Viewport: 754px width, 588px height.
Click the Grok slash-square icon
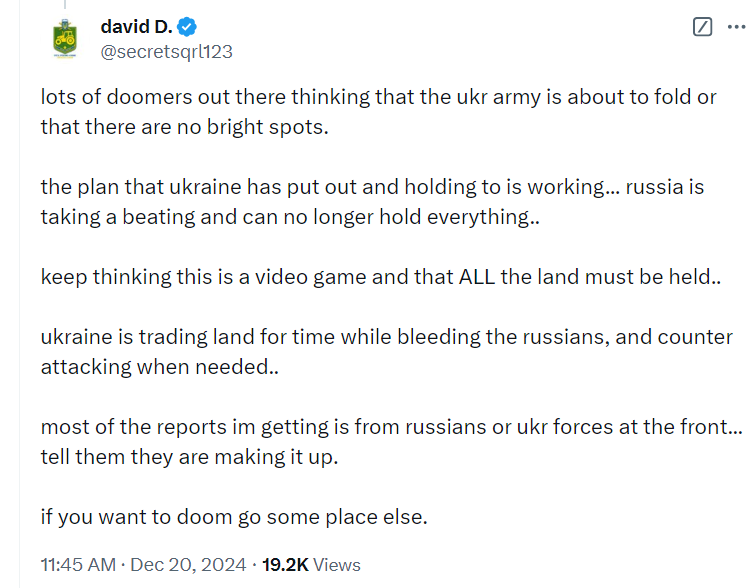click(x=702, y=26)
